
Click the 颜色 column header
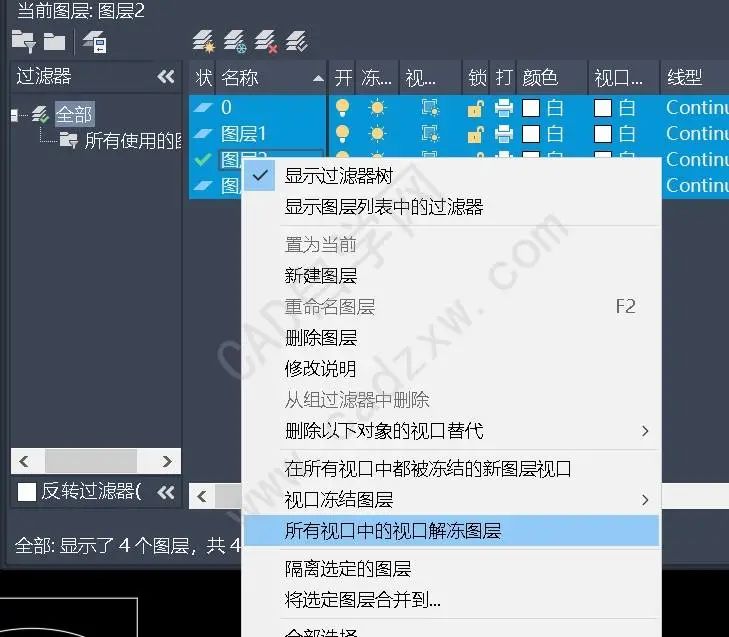coord(552,77)
